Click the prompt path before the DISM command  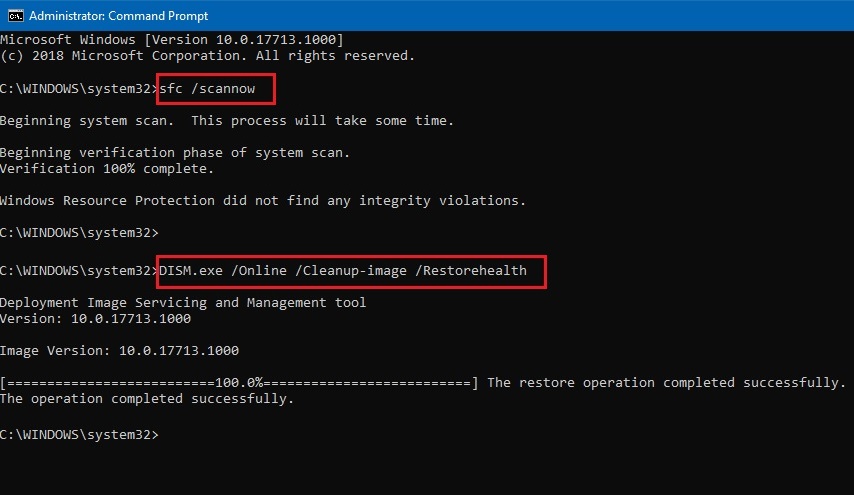tap(77, 270)
